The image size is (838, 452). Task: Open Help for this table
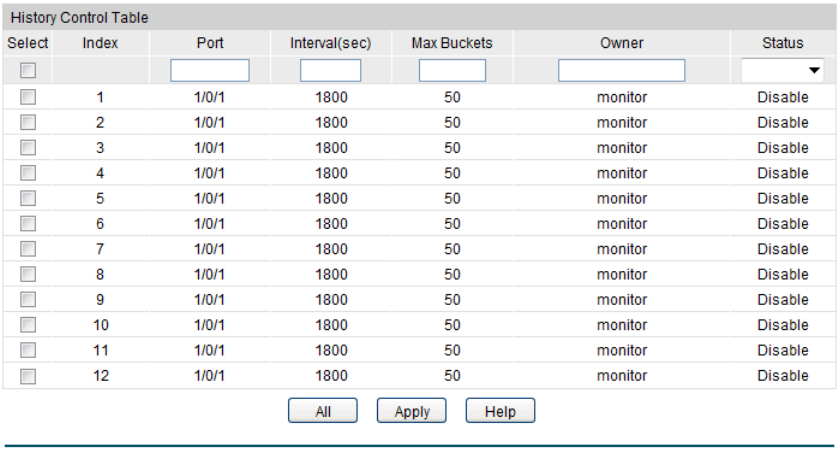click(500, 411)
